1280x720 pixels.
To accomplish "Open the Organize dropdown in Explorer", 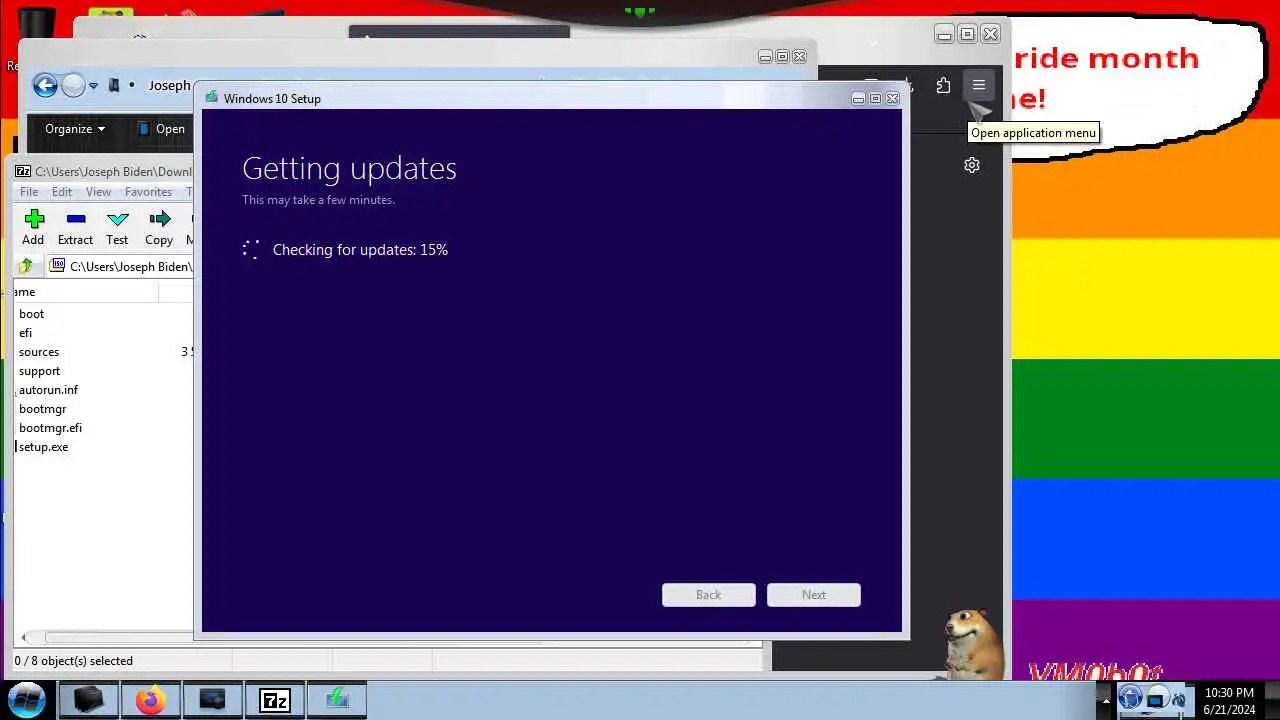I will [x=75, y=129].
